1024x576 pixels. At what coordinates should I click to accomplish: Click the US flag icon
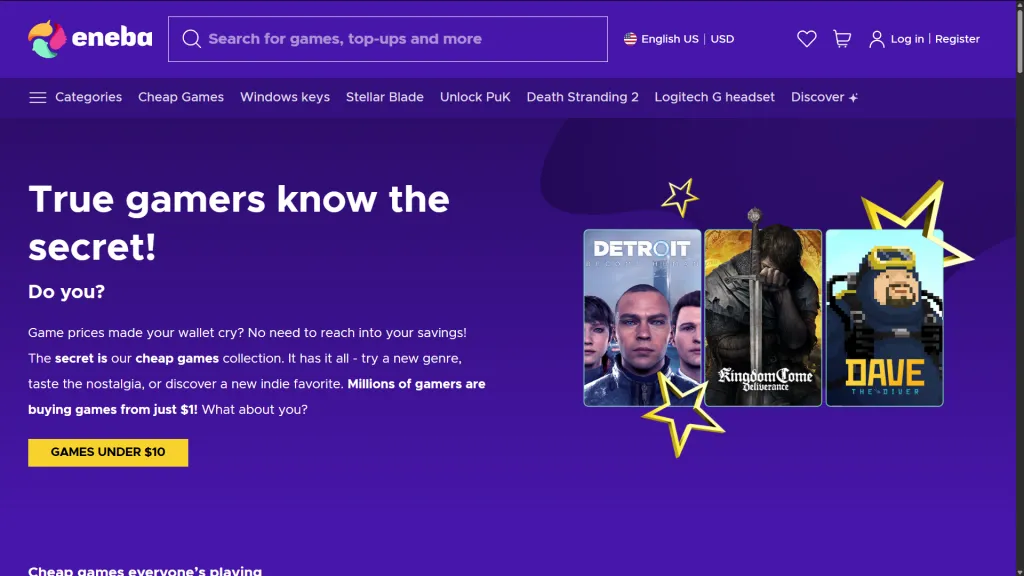630,39
